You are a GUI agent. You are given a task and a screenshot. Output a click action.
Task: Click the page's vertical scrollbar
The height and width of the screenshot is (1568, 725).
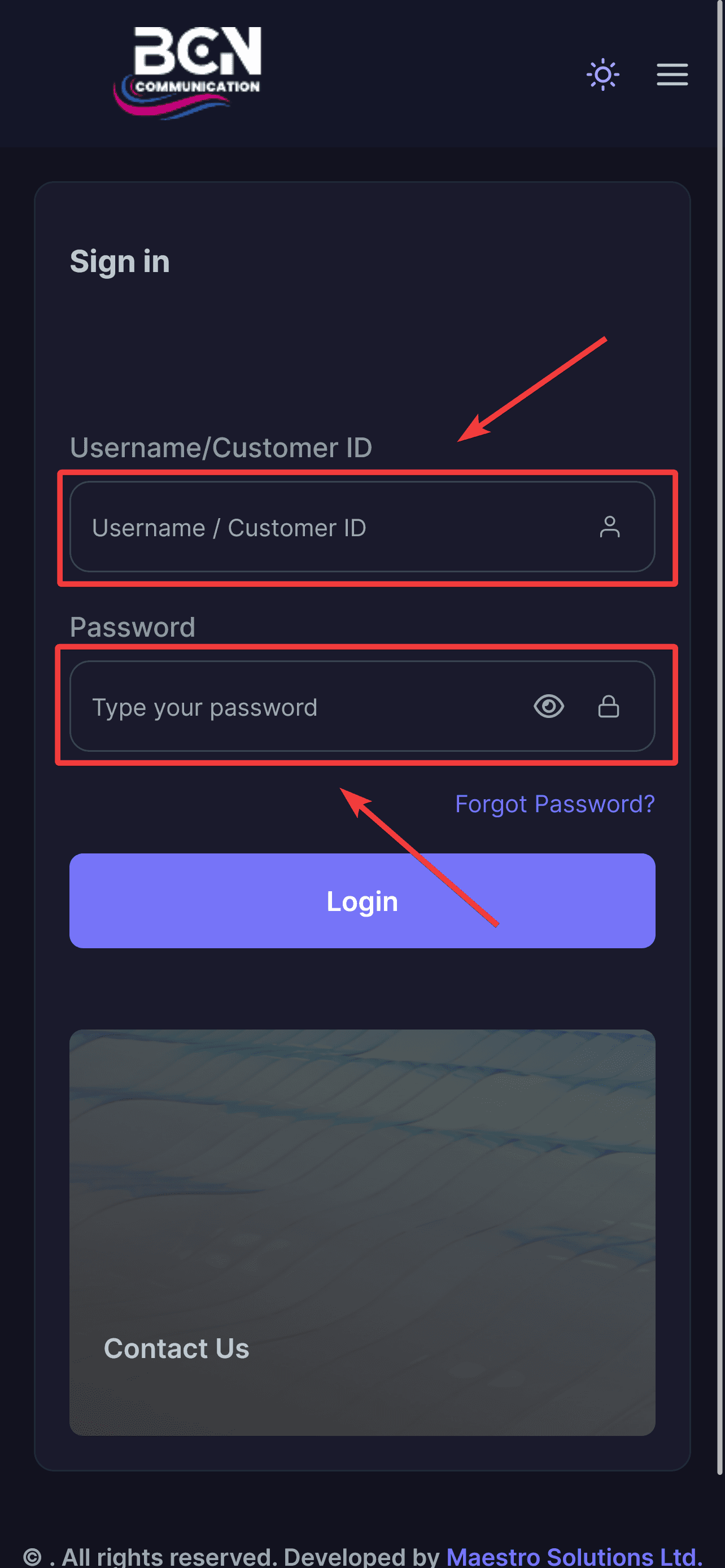(719, 730)
